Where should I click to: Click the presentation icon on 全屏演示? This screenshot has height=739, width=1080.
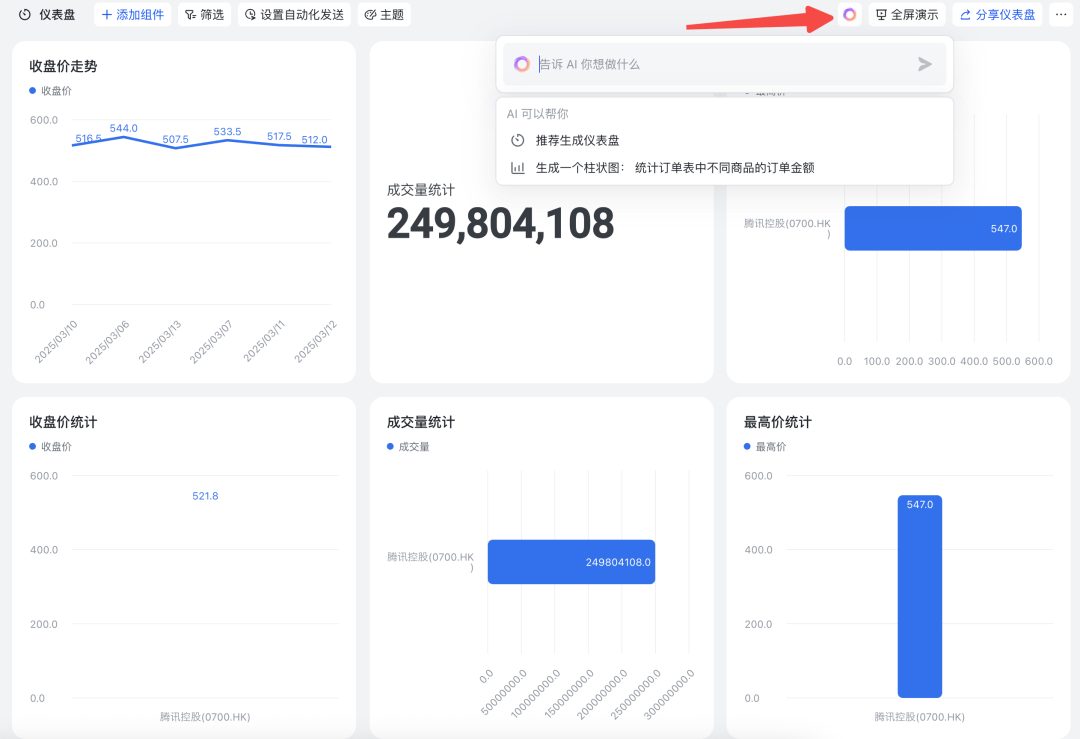881,15
